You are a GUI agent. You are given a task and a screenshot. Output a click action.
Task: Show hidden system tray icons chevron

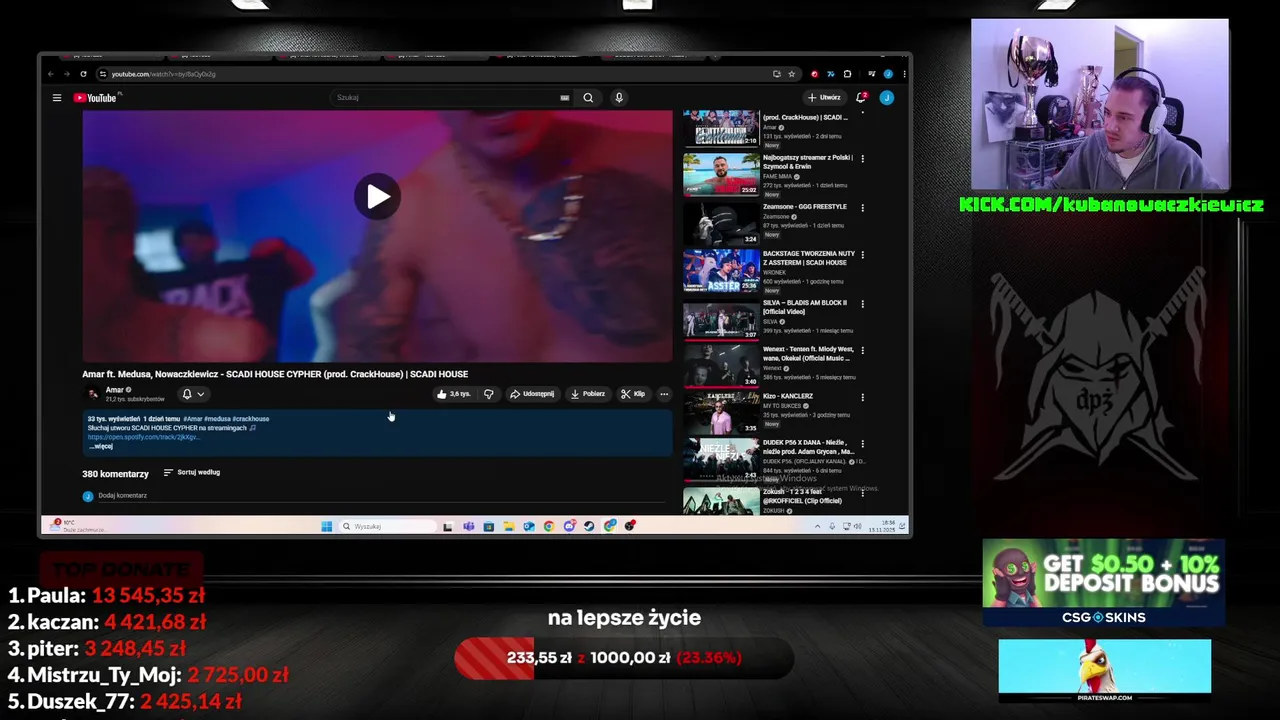818,526
